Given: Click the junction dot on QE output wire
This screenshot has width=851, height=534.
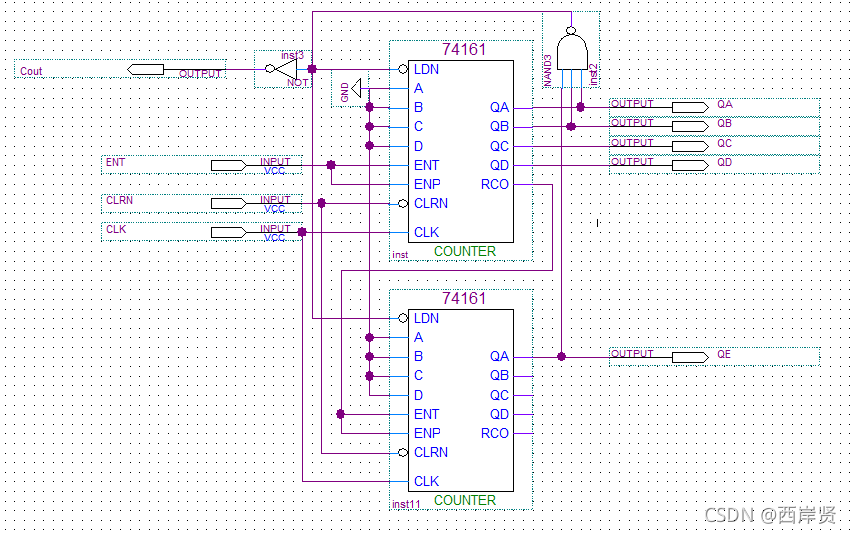Looking at the screenshot, I should tap(562, 357).
